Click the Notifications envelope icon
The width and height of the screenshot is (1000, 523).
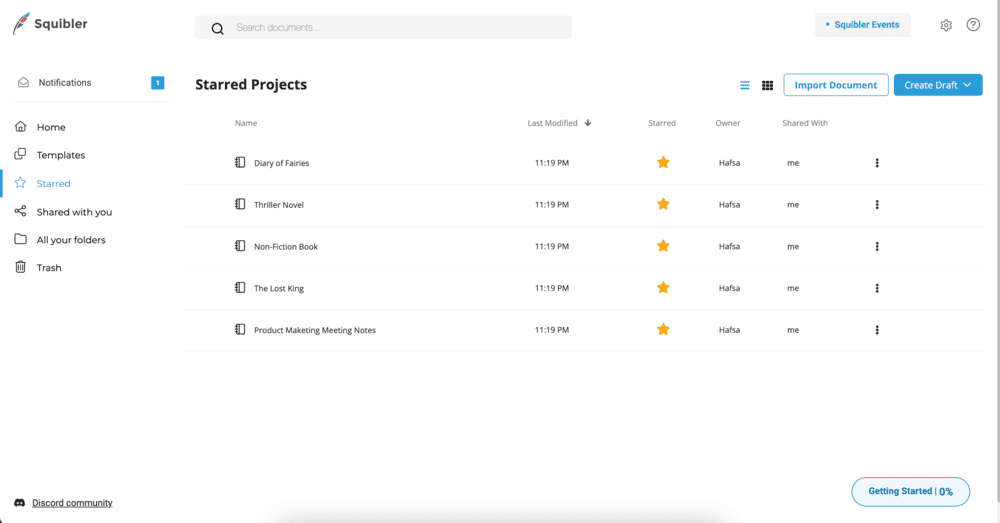(24, 82)
